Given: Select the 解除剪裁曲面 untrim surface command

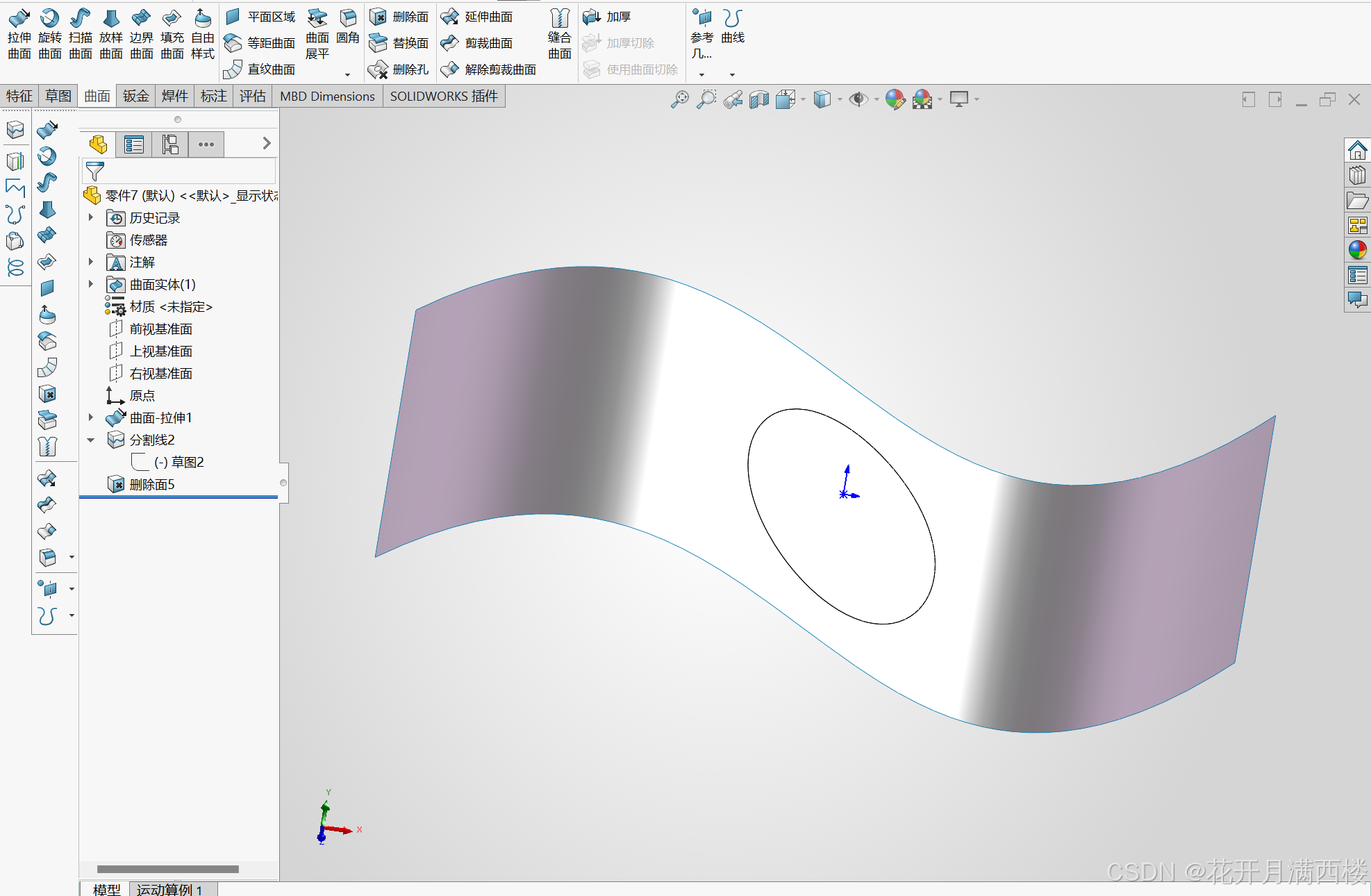Looking at the screenshot, I should pos(489,69).
